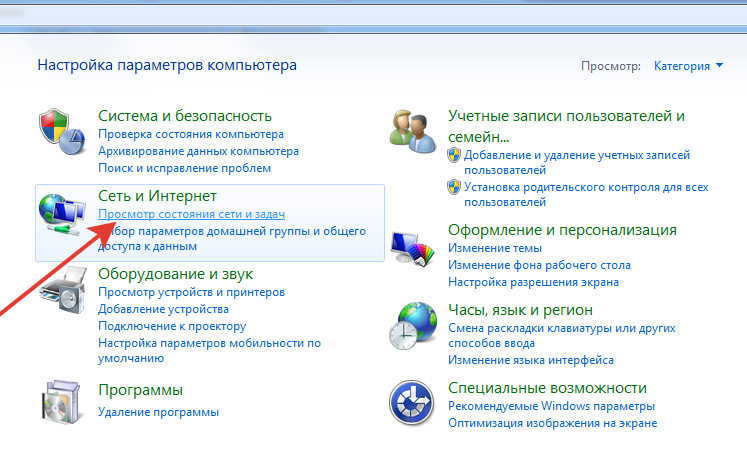Screen dimensions: 747x450
Task: Click shield icon beside Добавление и удаление учетных записей
Action: tap(454, 155)
